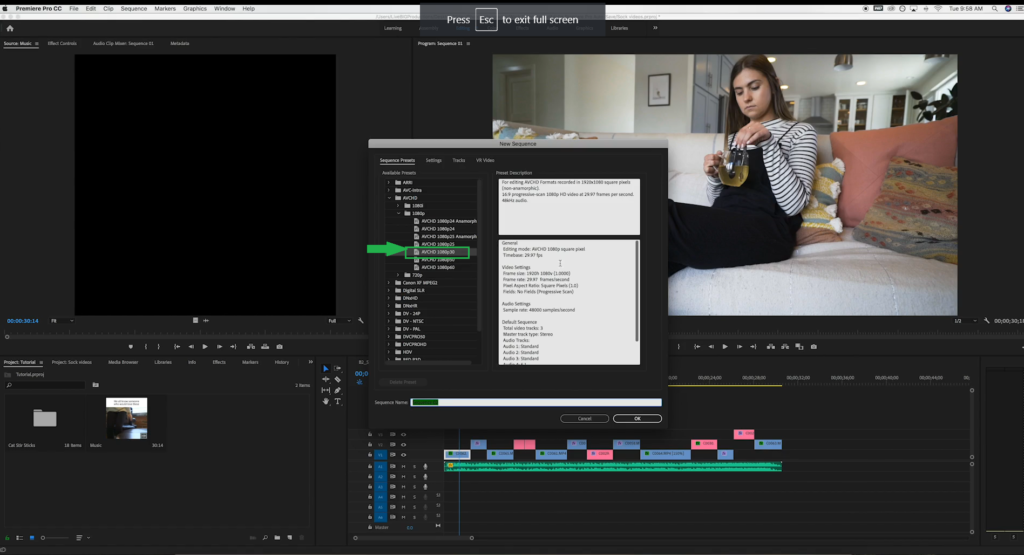Image resolution: width=1024 pixels, height=555 pixels.
Task: Click Export Frame camera in Program monitor
Action: [x=814, y=347]
